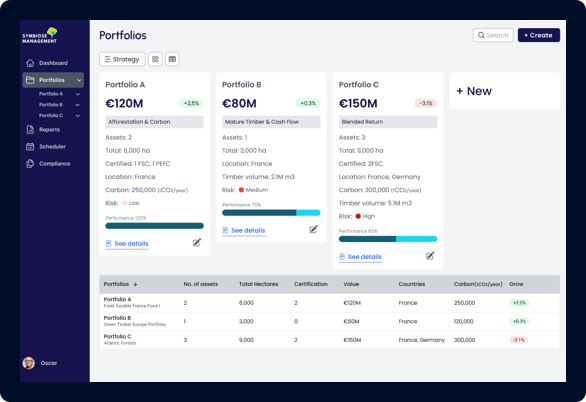Click the Countries column header
Viewport: 586px width, 402px height.
[x=412, y=284]
